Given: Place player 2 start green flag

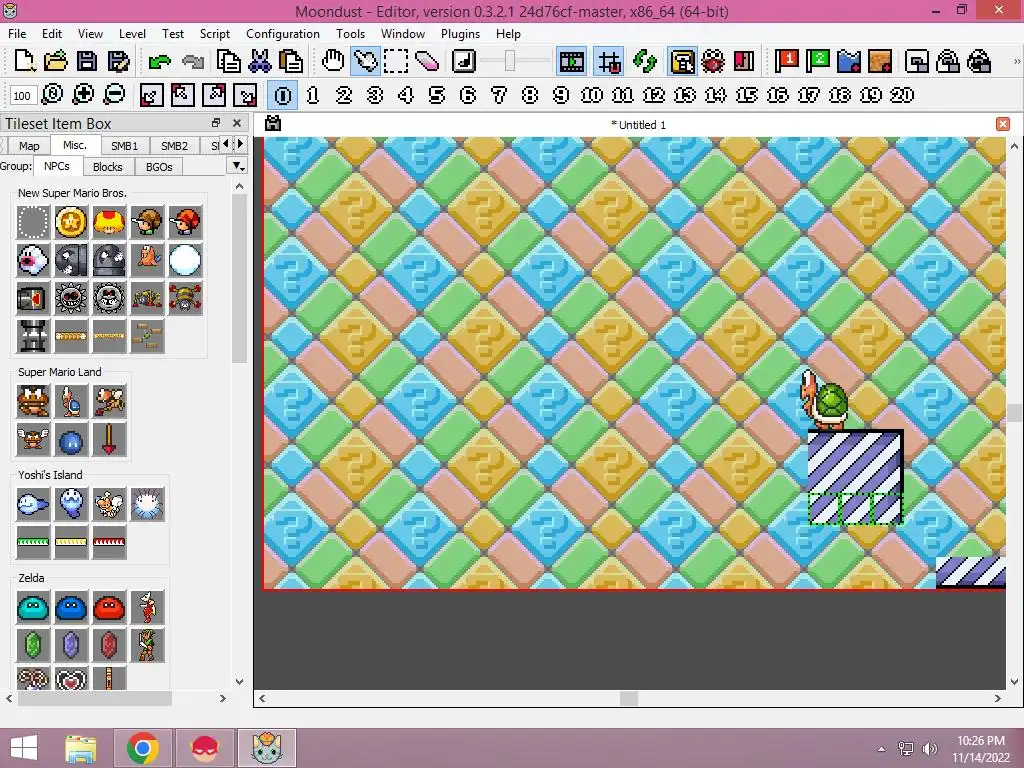Looking at the screenshot, I should 817,61.
